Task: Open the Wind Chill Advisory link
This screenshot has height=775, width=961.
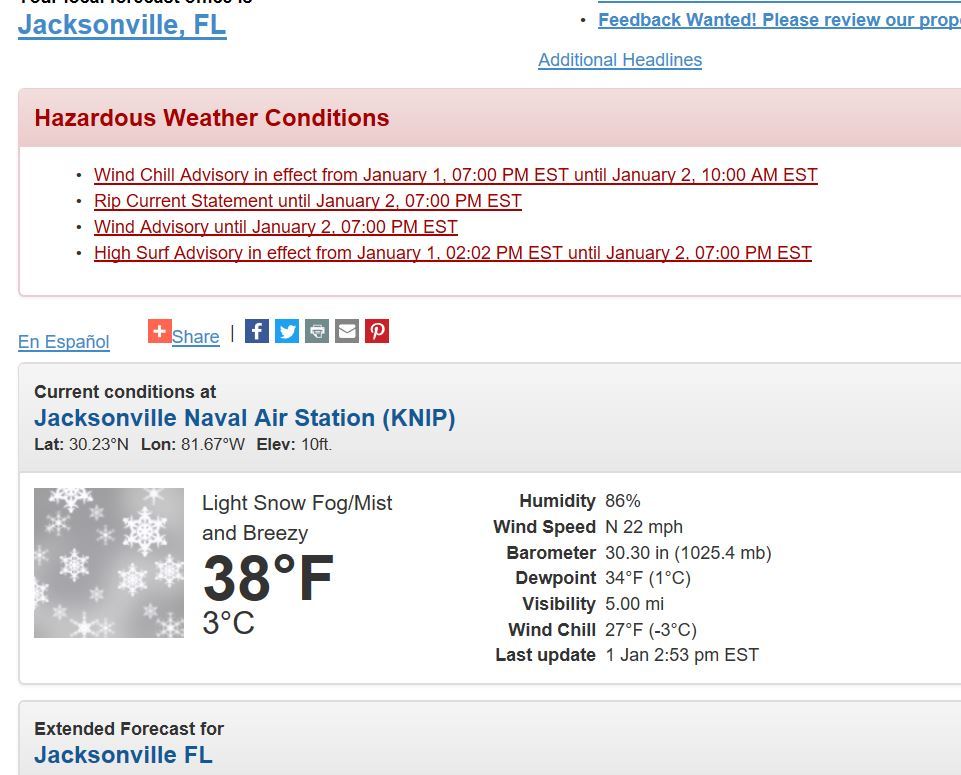Action: click(x=455, y=175)
